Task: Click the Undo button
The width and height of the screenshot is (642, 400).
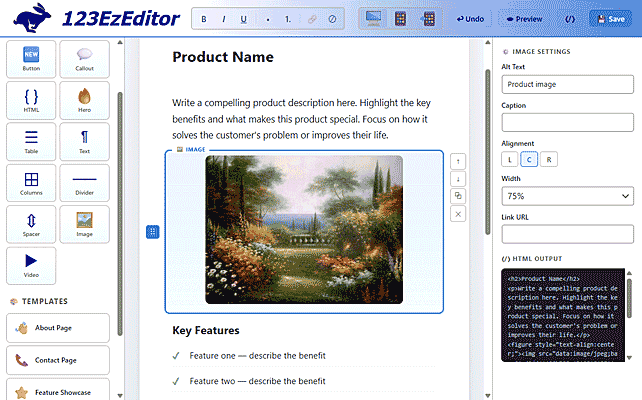Action: pos(470,19)
